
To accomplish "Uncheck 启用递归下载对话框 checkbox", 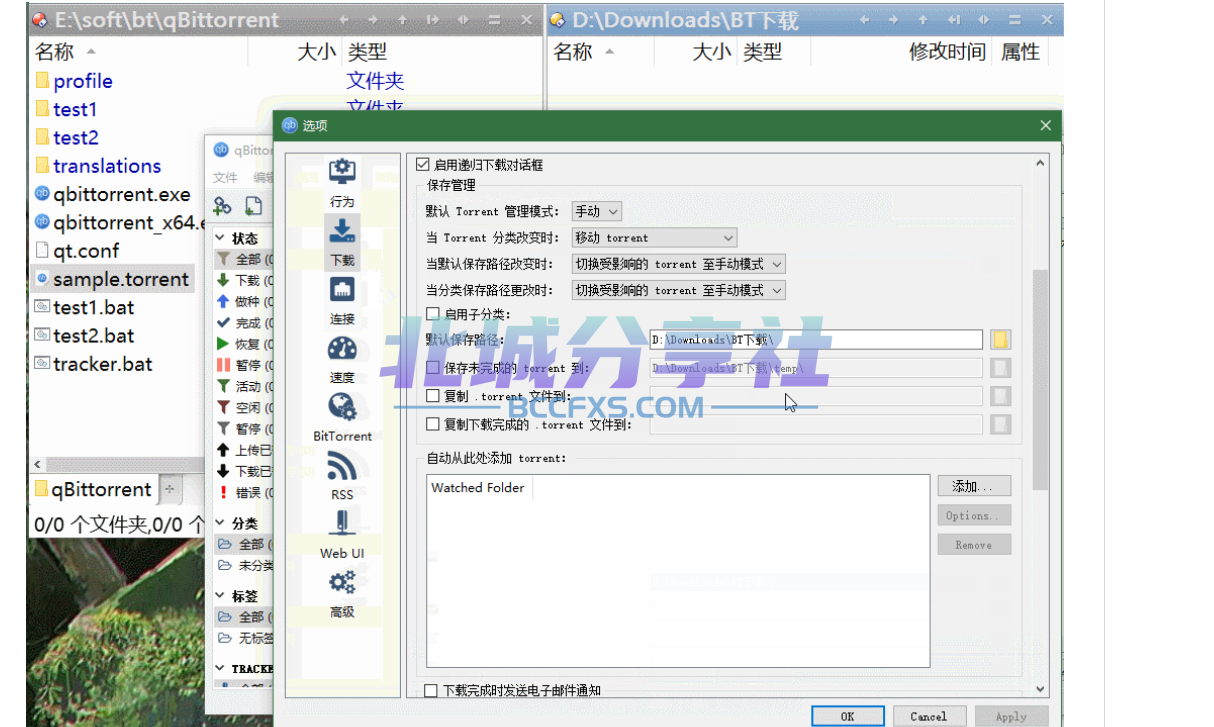I will [x=423, y=164].
